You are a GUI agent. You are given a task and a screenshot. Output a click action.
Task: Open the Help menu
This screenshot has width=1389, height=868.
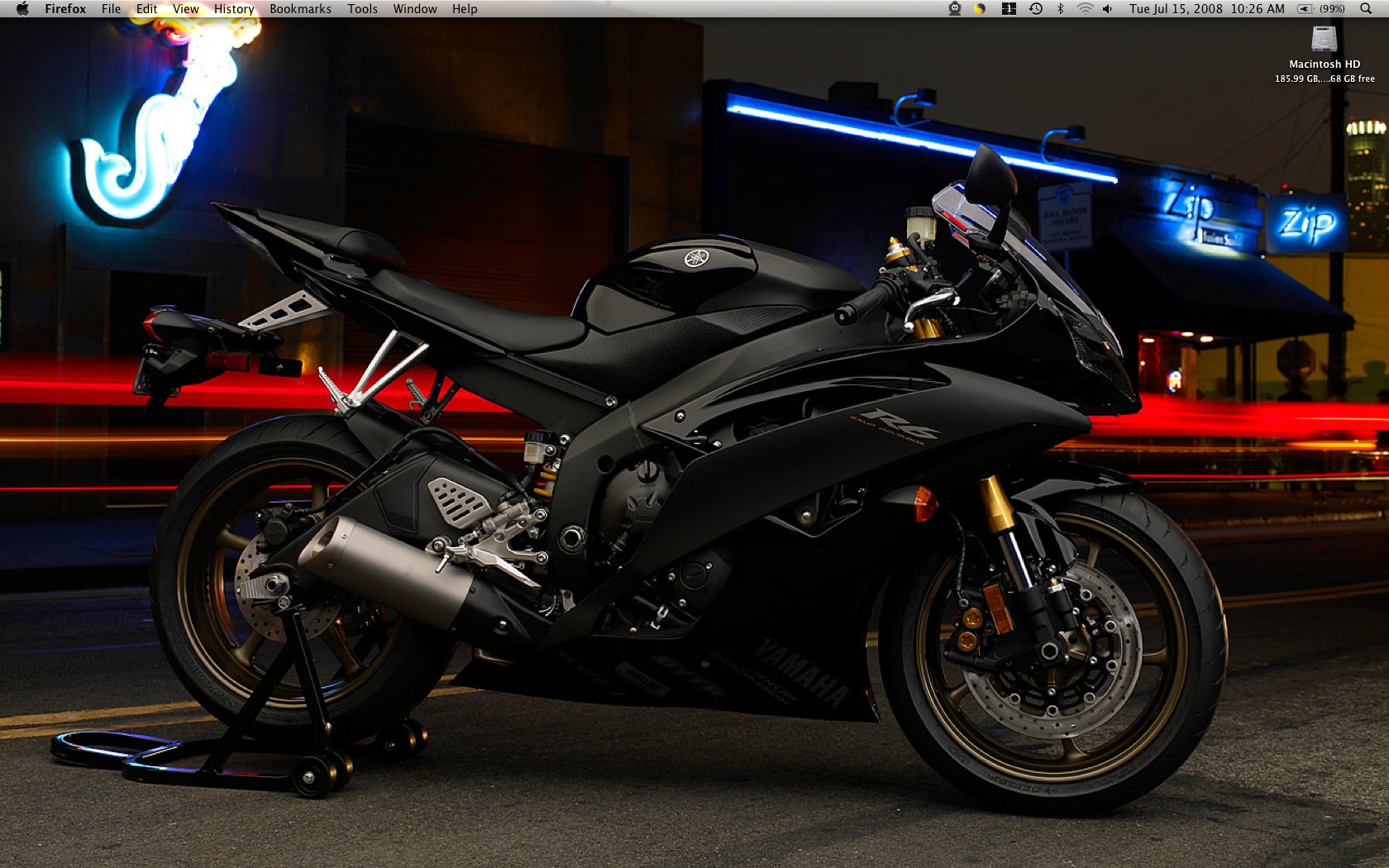465,9
